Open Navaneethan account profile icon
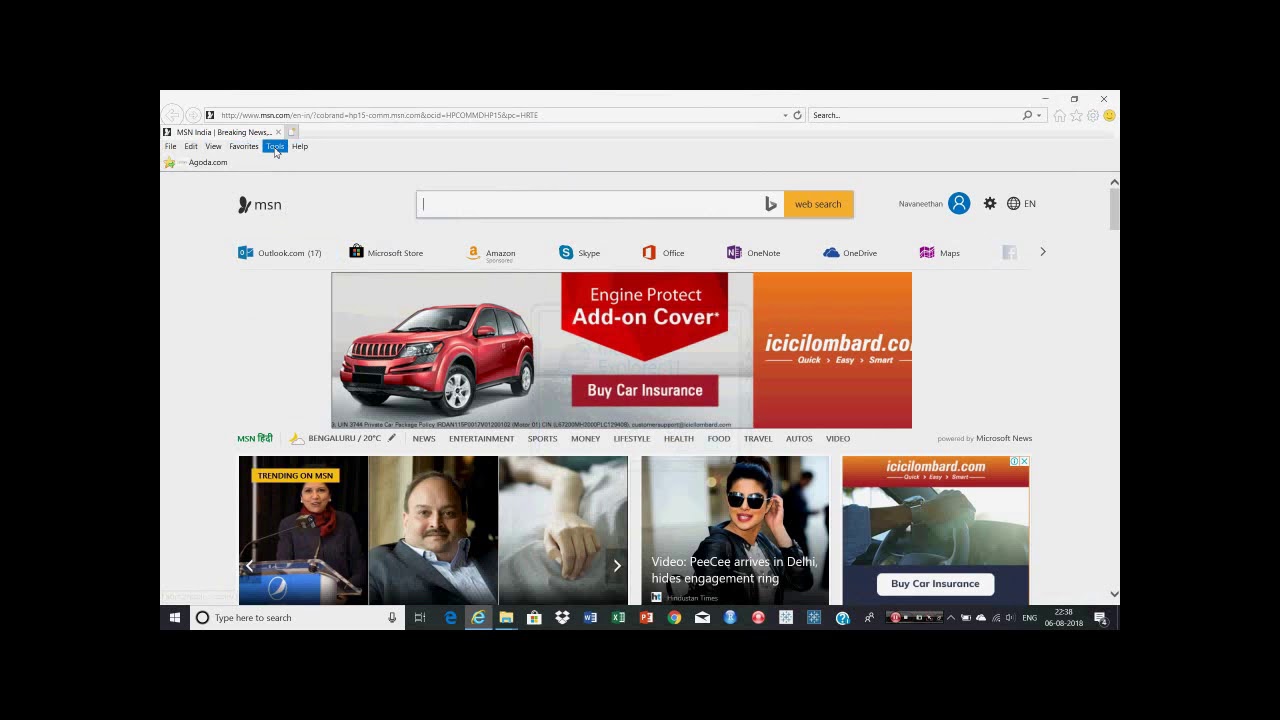 coord(959,204)
